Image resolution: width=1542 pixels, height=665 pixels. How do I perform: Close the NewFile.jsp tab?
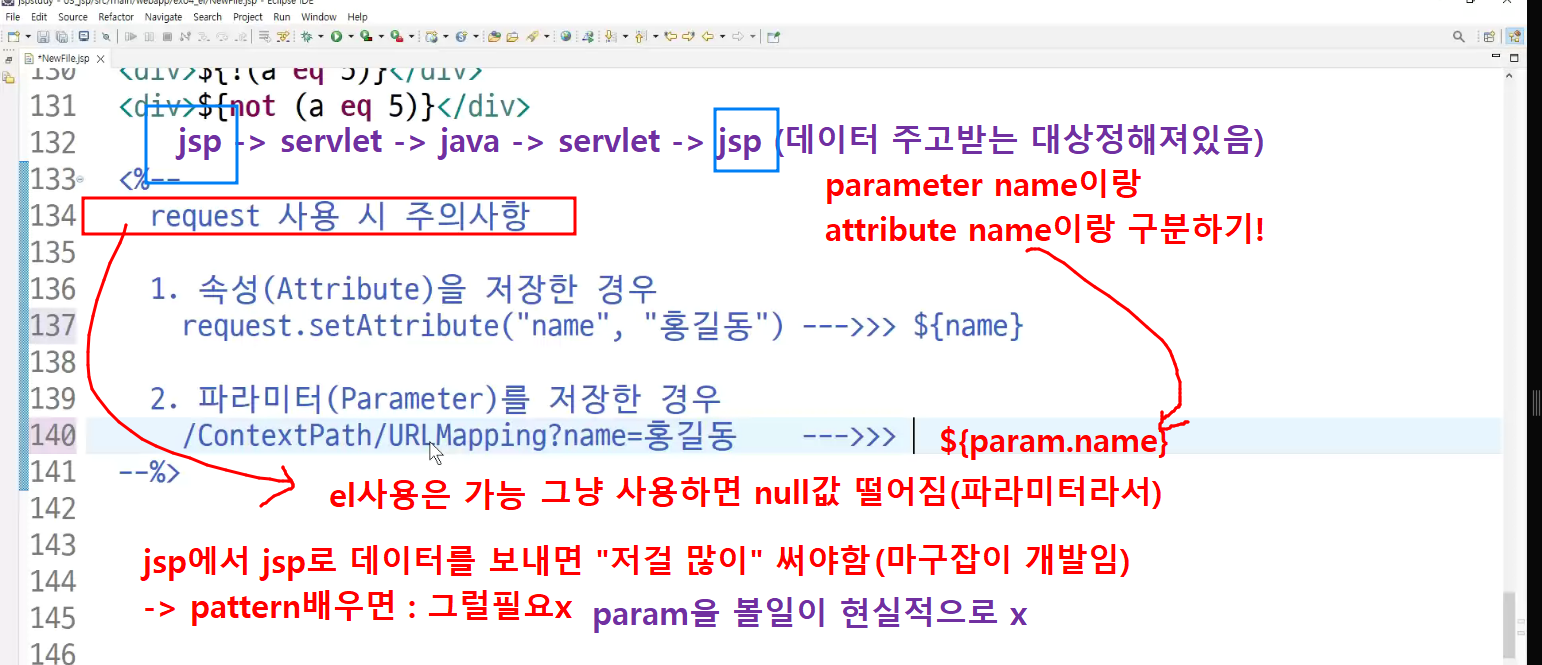pyautogui.click(x=100, y=59)
